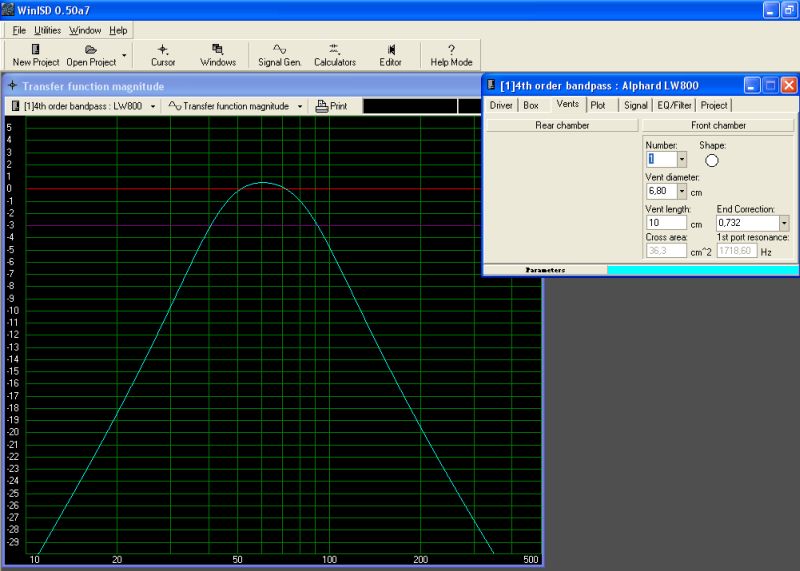The height and width of the screenshot is (571, 800).
Task: Switch to the EQ/Filter tab
Action: 674,105
